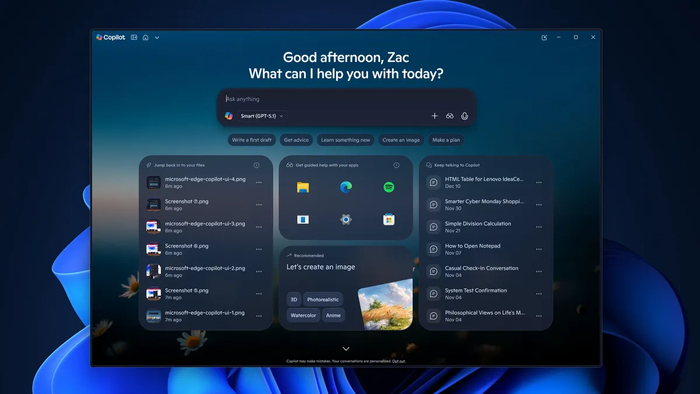
Task: Pick the Learn something new chip
Action: point(346,140)
